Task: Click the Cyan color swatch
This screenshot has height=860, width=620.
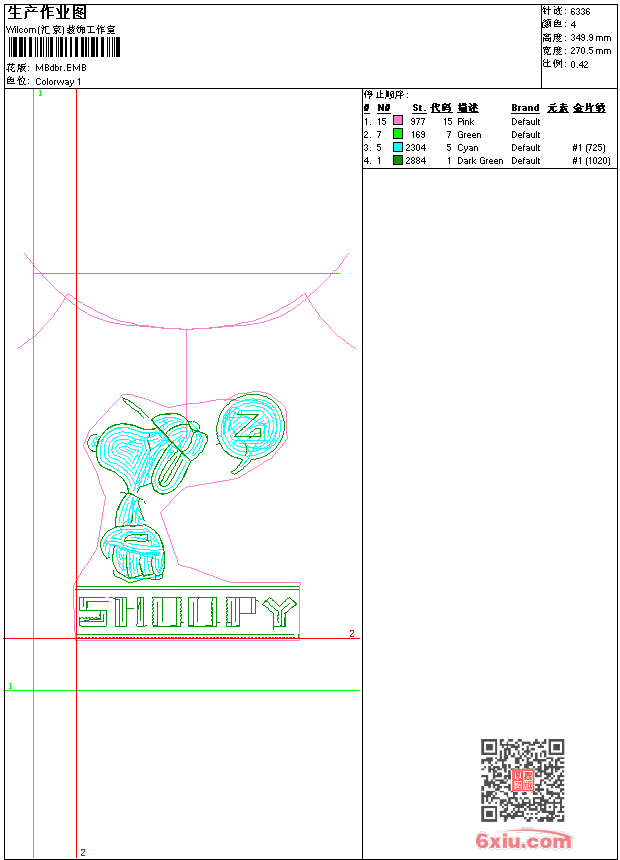Action: 398,147
